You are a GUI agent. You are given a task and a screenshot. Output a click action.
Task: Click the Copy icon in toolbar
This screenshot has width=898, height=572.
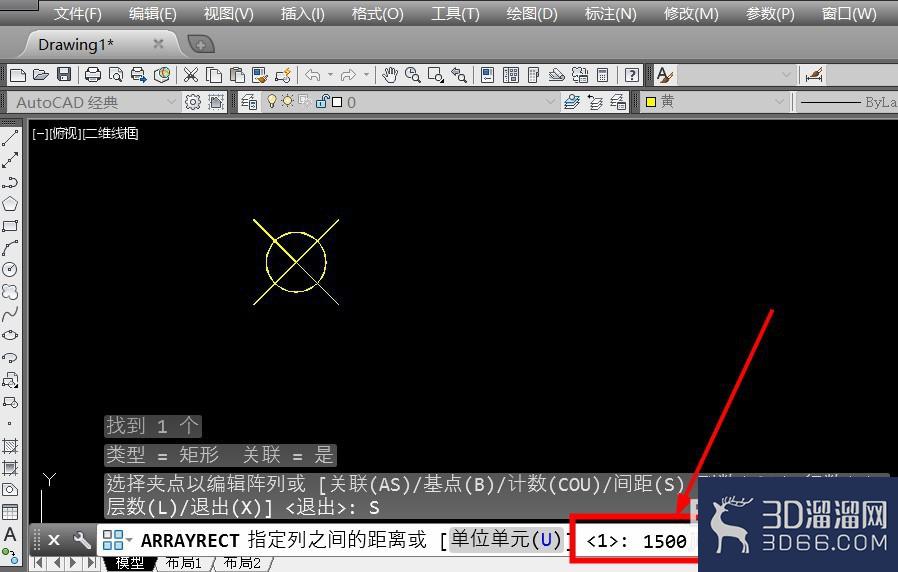214,75
